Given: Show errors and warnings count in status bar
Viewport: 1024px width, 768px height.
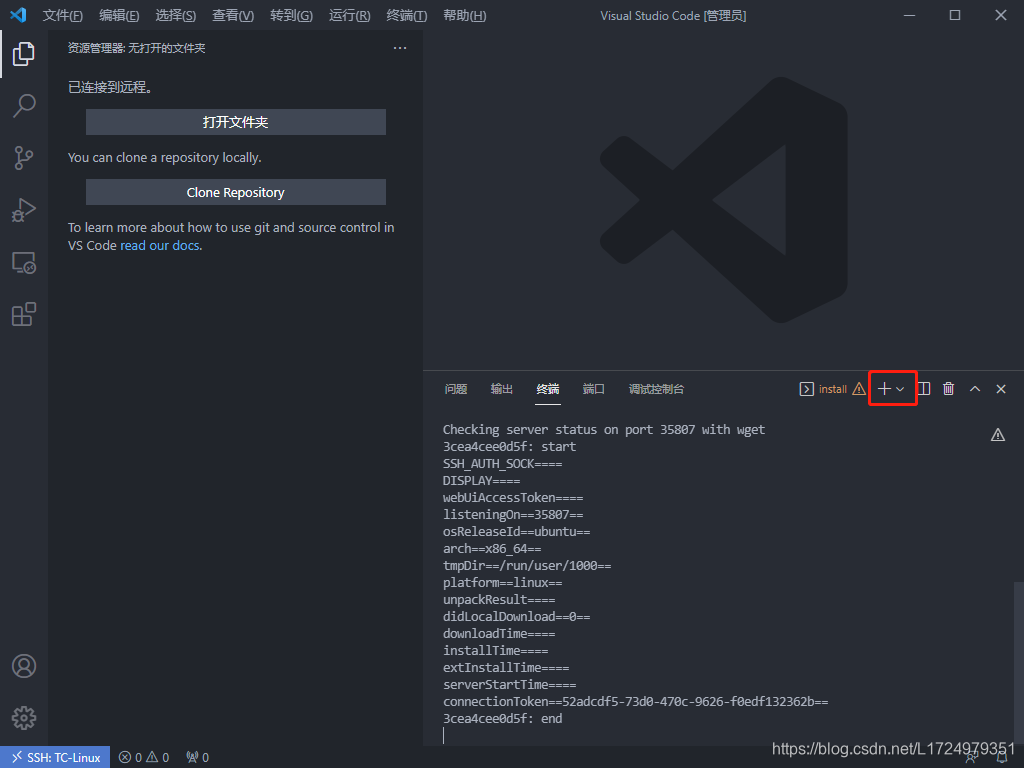Looking at the screenshot, I should pyautogui.click(x=144, y=758).
